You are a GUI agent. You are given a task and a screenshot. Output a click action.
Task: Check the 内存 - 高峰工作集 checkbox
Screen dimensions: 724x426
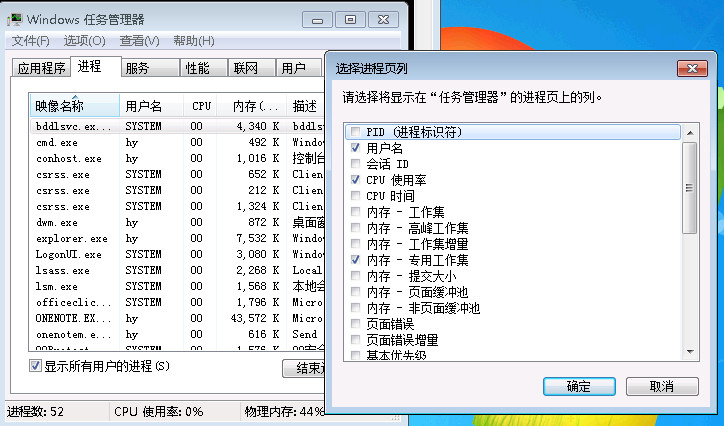pyautogui.click(x=355, y=228)
